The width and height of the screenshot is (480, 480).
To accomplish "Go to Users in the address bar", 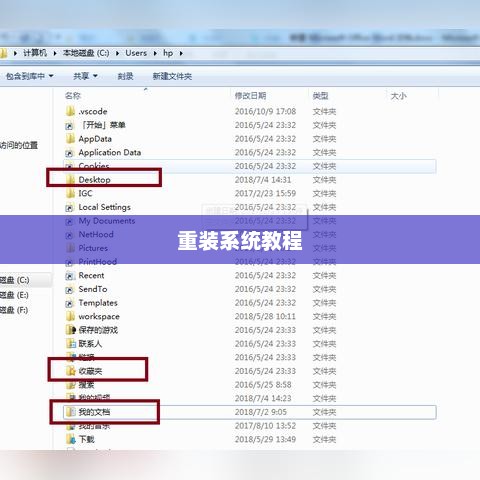I will (136, 53).
